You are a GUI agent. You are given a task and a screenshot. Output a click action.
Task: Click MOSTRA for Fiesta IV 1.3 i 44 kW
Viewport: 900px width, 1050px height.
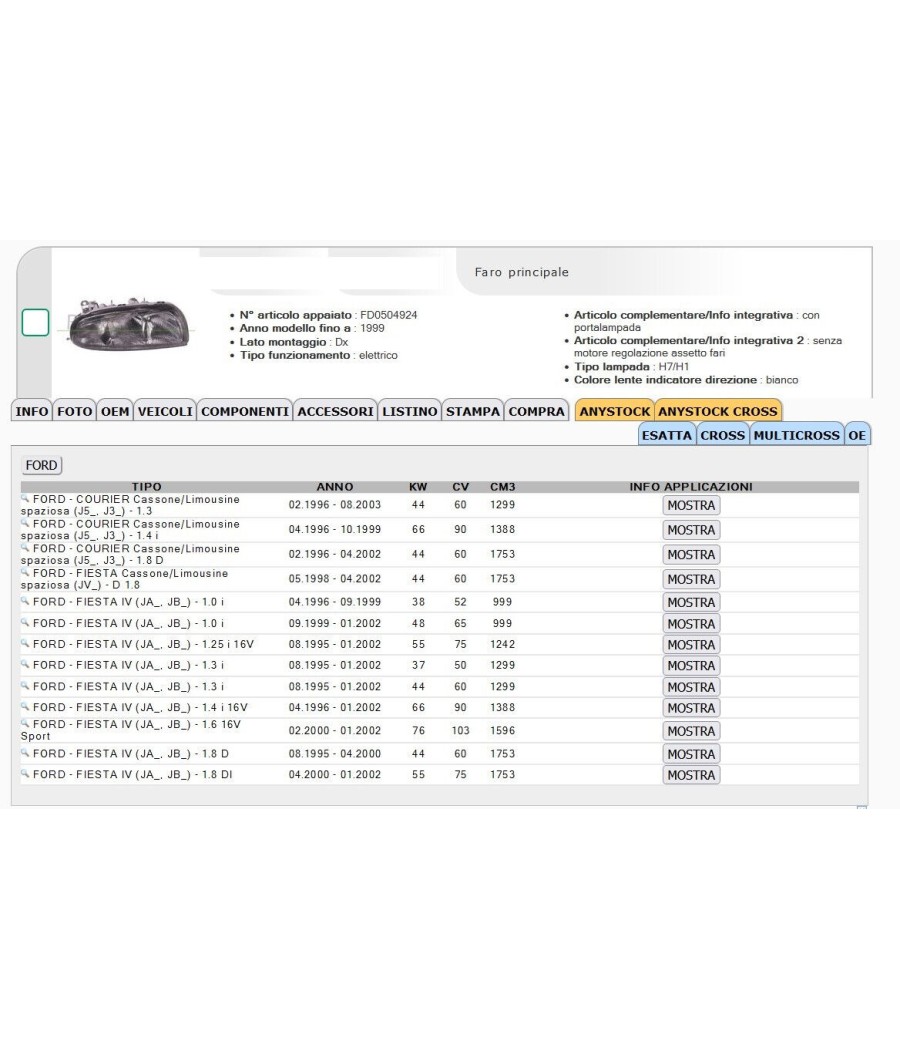pyautogui.click(x=691, y=688)
